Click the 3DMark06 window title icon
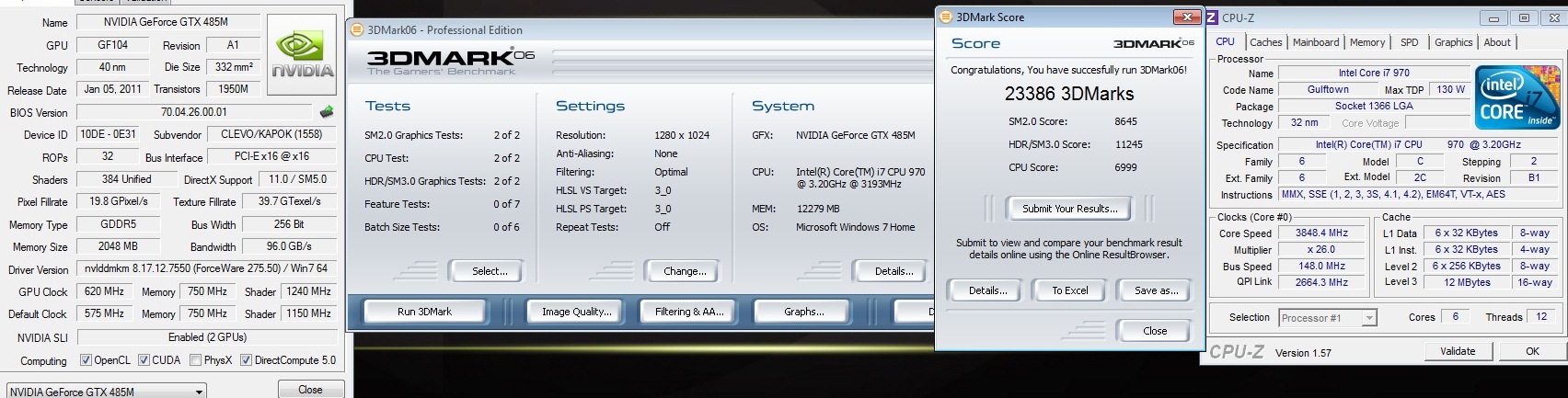1568x398 pixels. tap(356, 29)
